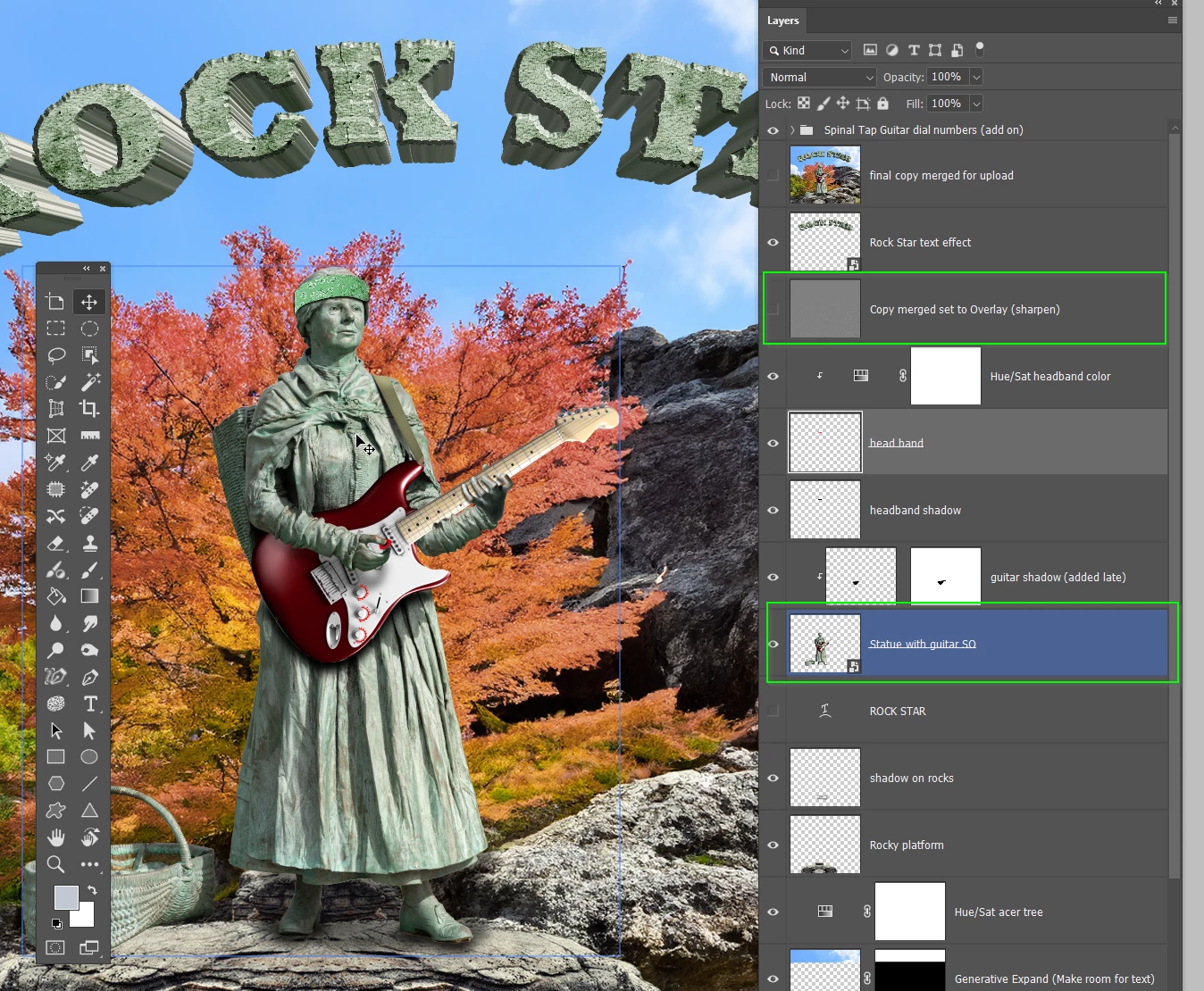Select the Zoom tool
The image size is (1204, 991).
coord(55,864)
